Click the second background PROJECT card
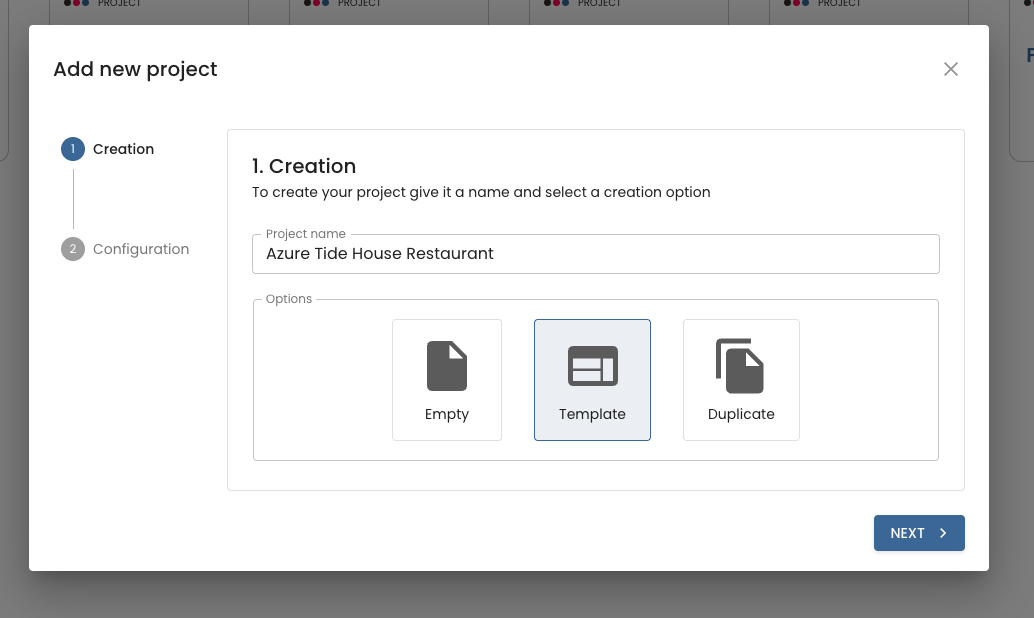This screenshot has height=618, width=1034. click(389, 10)
